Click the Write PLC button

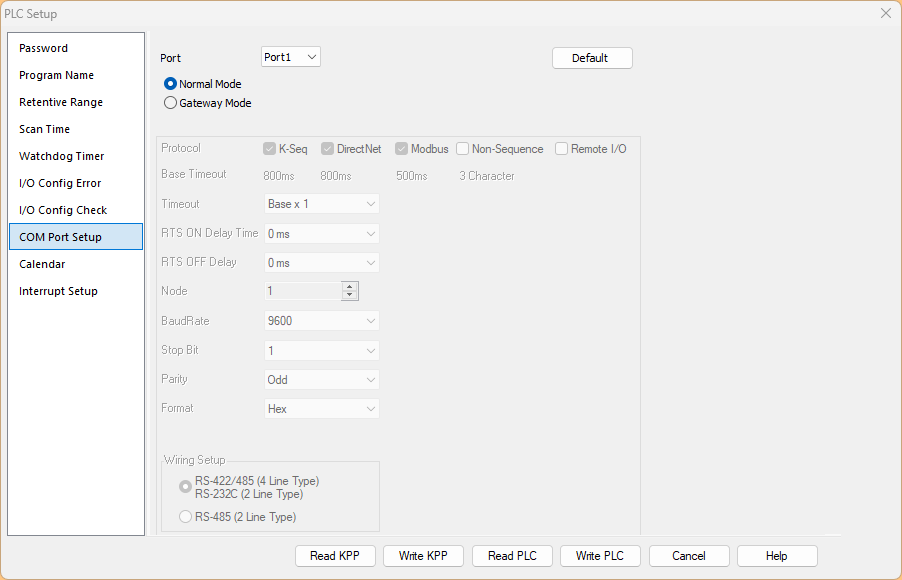(x=600, y=556)
